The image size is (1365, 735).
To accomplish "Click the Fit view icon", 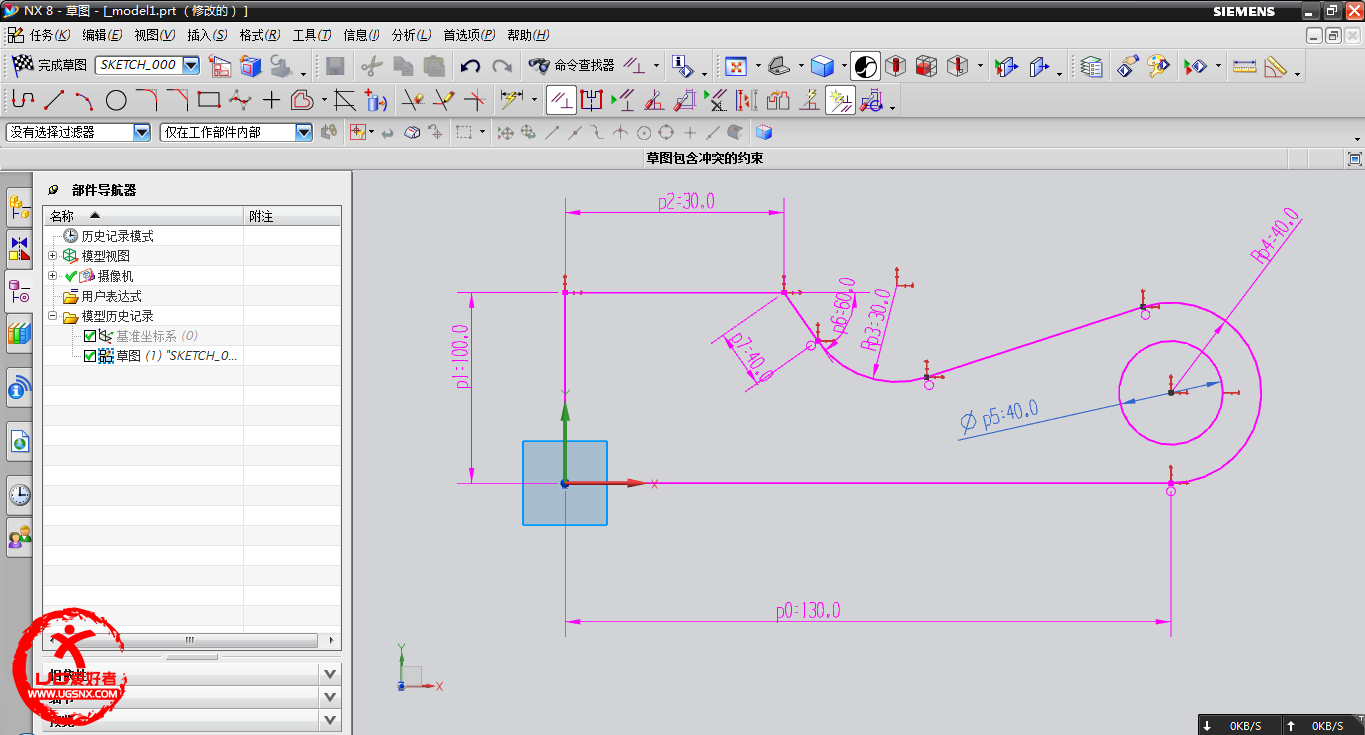I will (x=736, y=66).
